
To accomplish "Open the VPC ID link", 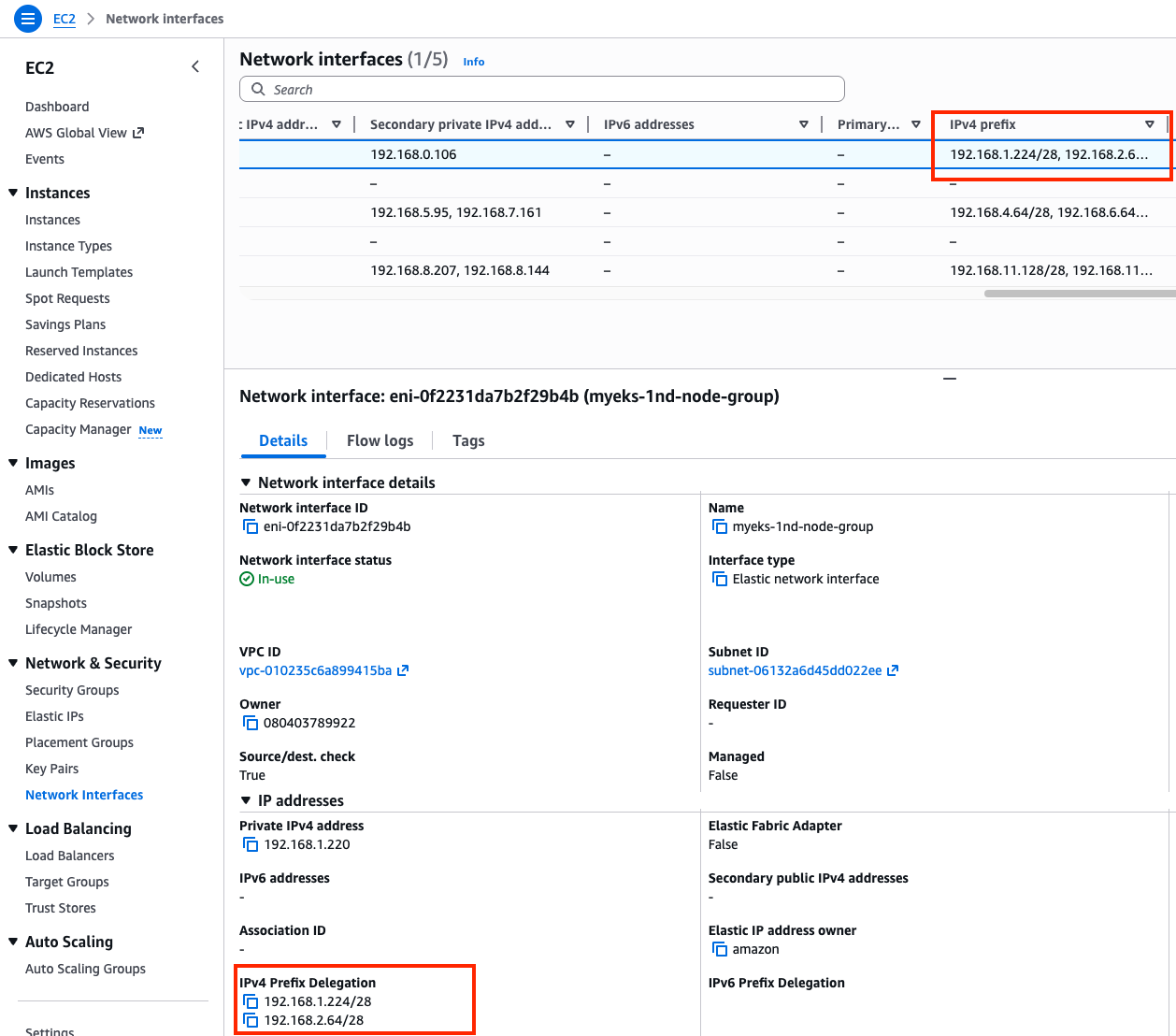I will point(316,670).
